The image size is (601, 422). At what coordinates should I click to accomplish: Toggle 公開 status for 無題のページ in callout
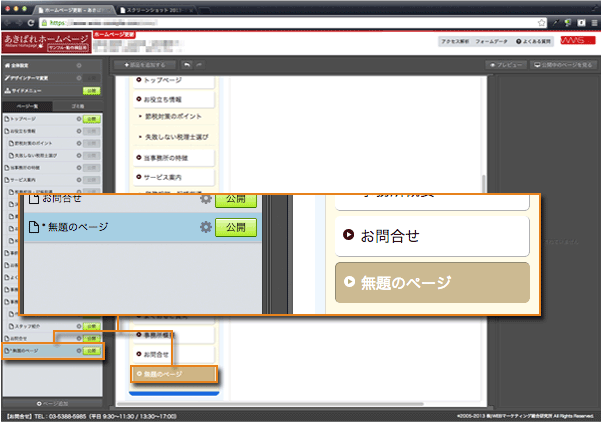point(236,228)
